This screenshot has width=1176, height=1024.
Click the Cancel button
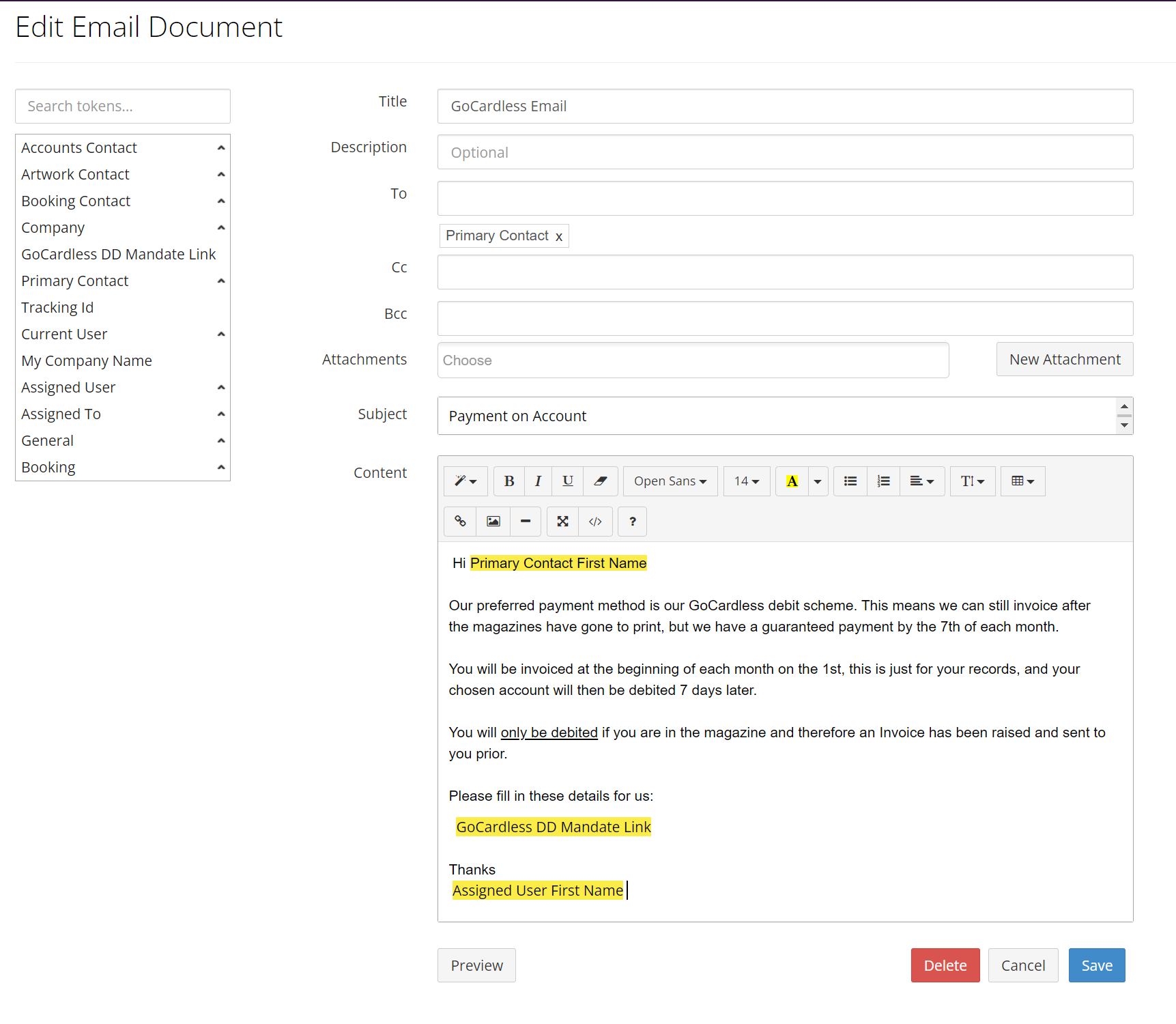click(1023, 965)
